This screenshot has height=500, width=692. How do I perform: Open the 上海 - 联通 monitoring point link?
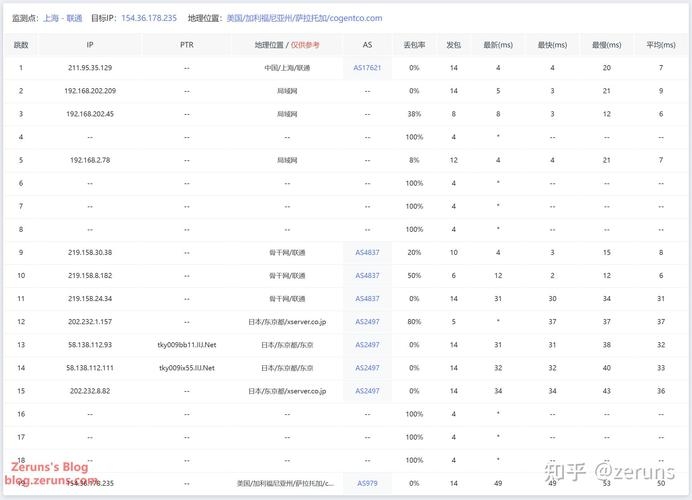pos(63,18)
